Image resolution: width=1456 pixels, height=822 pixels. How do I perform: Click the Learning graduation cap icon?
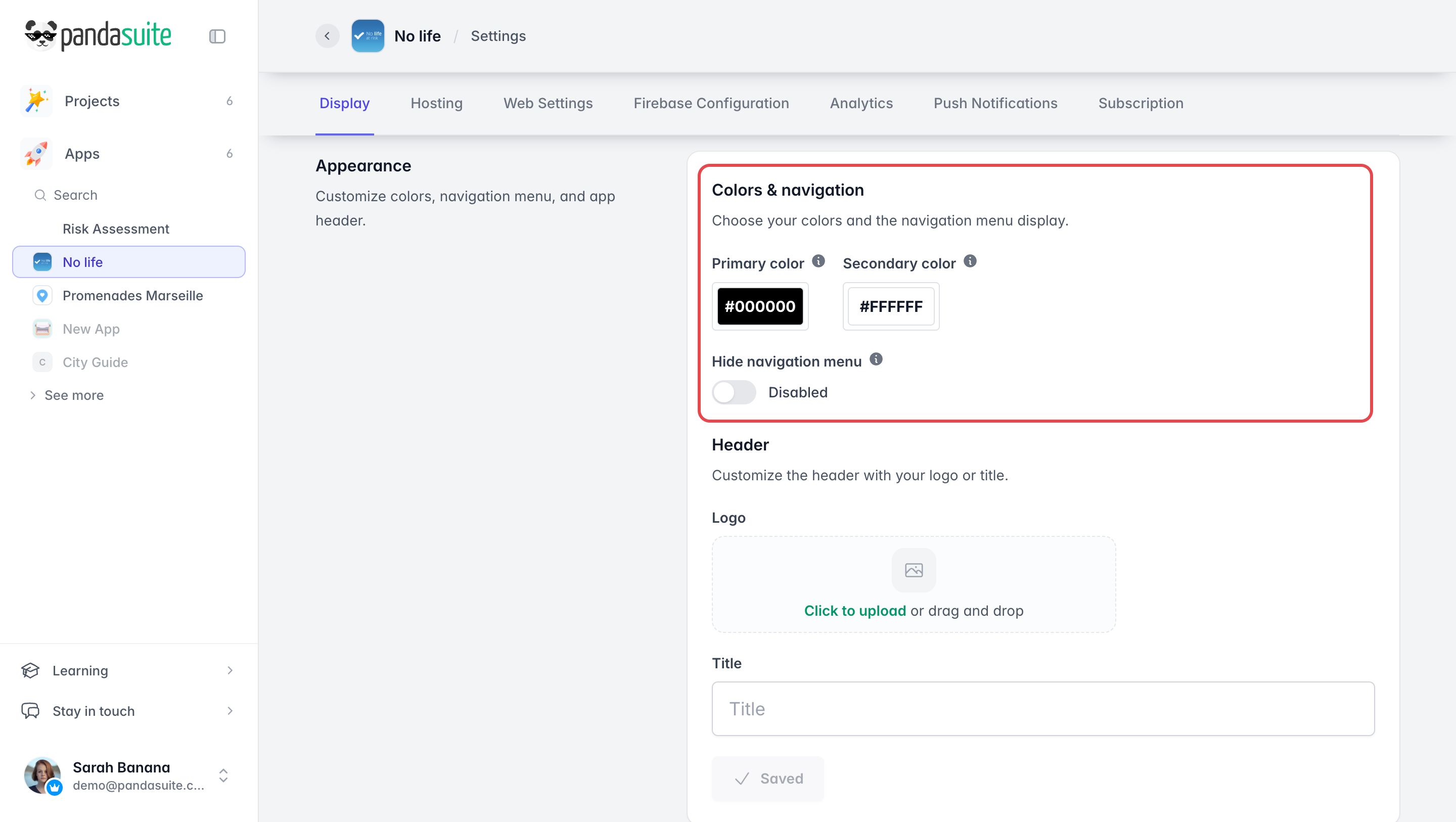click(x=30, y=670)
